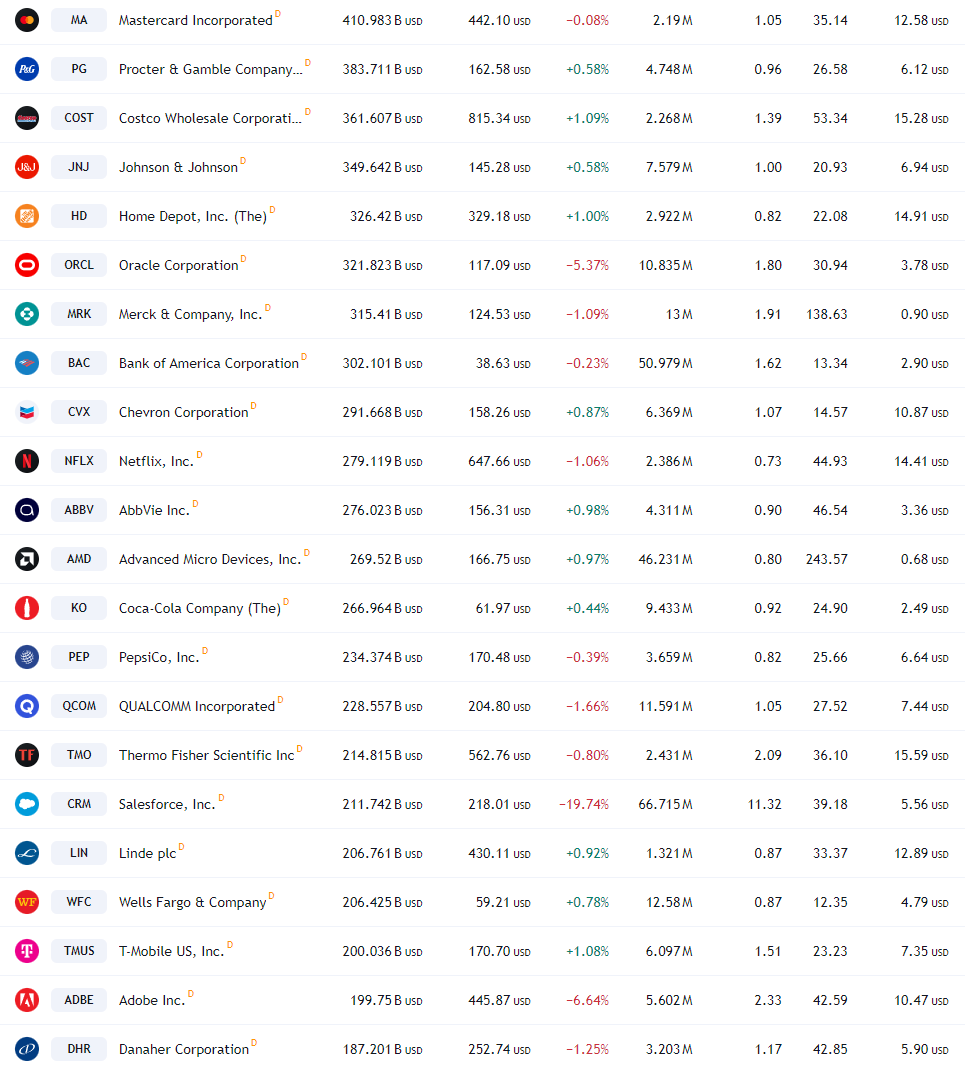Select AMD P/E value 243.57
Viewport: 965px width, 1070px height.
point(826,560)
